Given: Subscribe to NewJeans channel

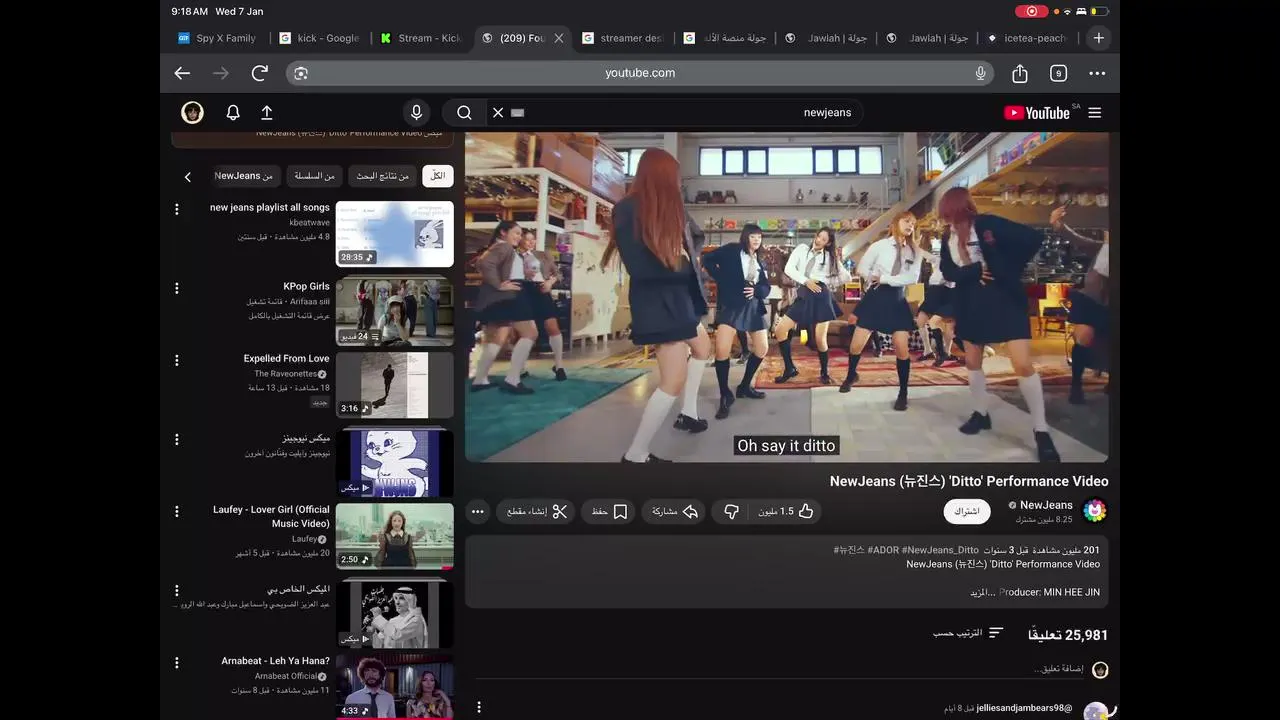Looking at the screenshot, I should (x=967, y=511).
